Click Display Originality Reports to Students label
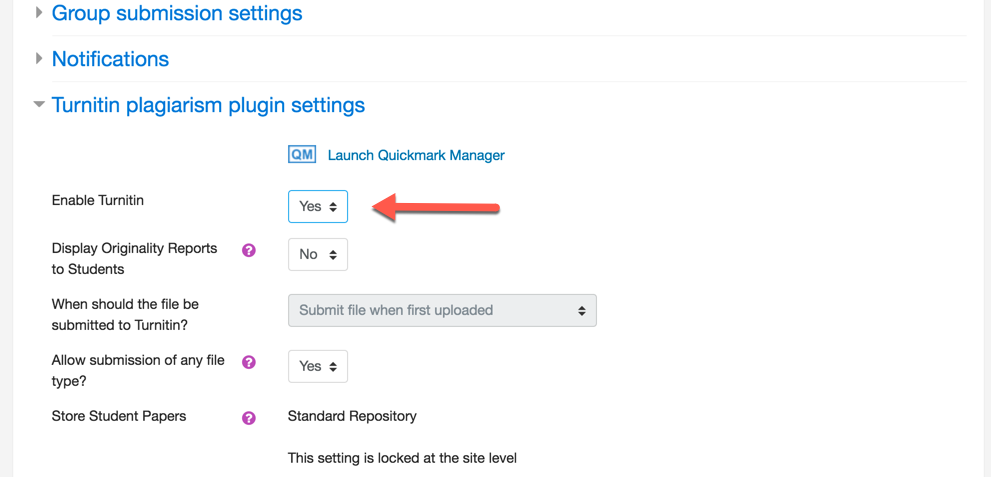Viewport: 991px width, 477px height. click(x=135, y=258)
